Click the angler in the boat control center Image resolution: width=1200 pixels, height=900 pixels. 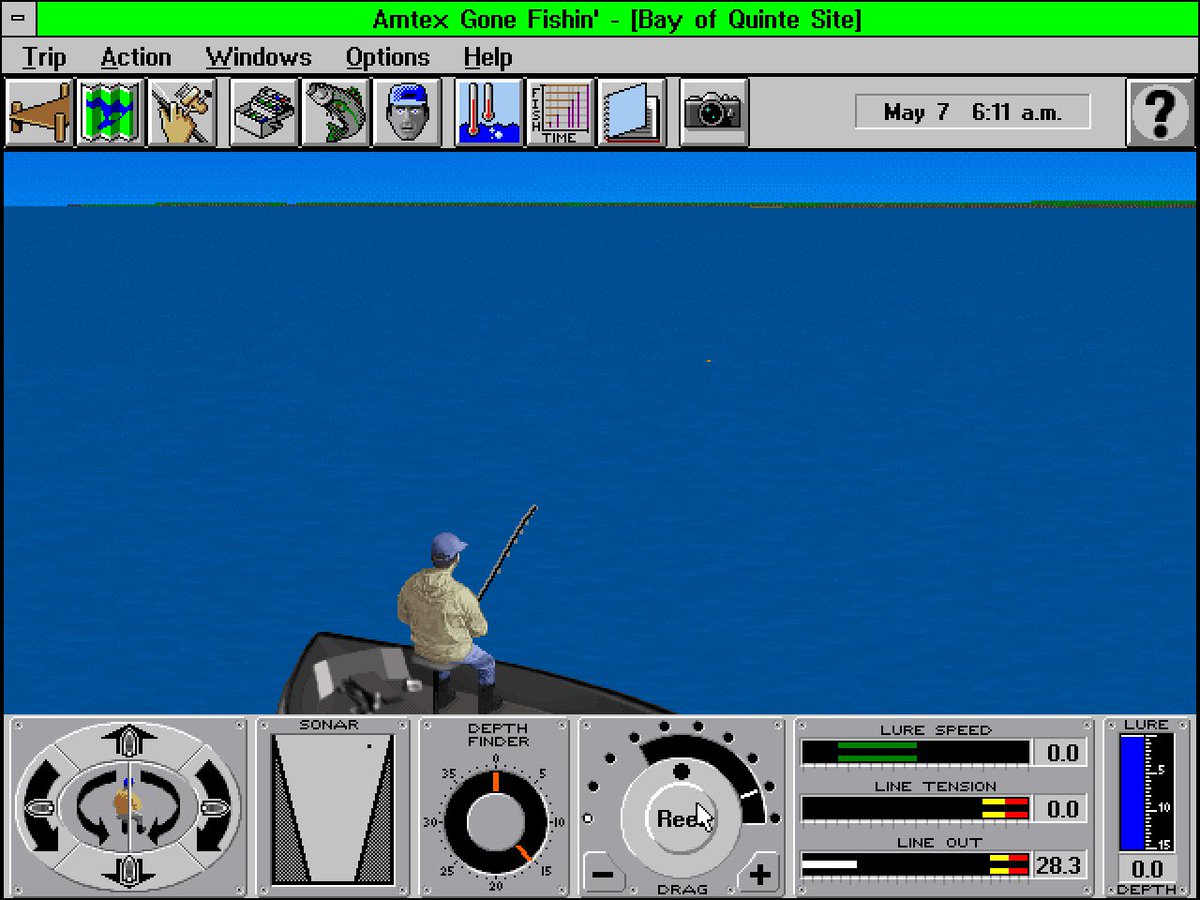coord(127,804)
